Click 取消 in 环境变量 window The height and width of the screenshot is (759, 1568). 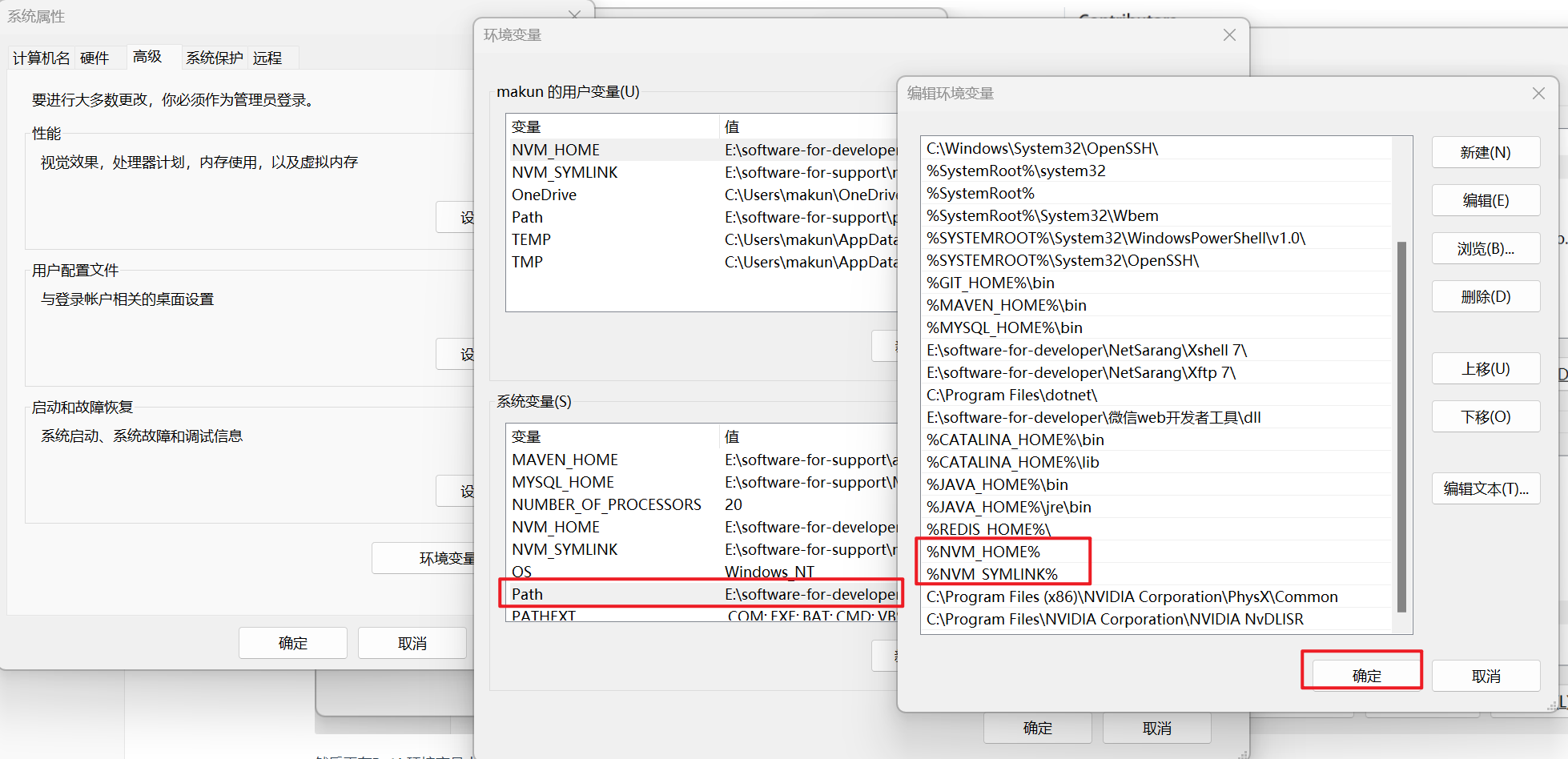1156,728
